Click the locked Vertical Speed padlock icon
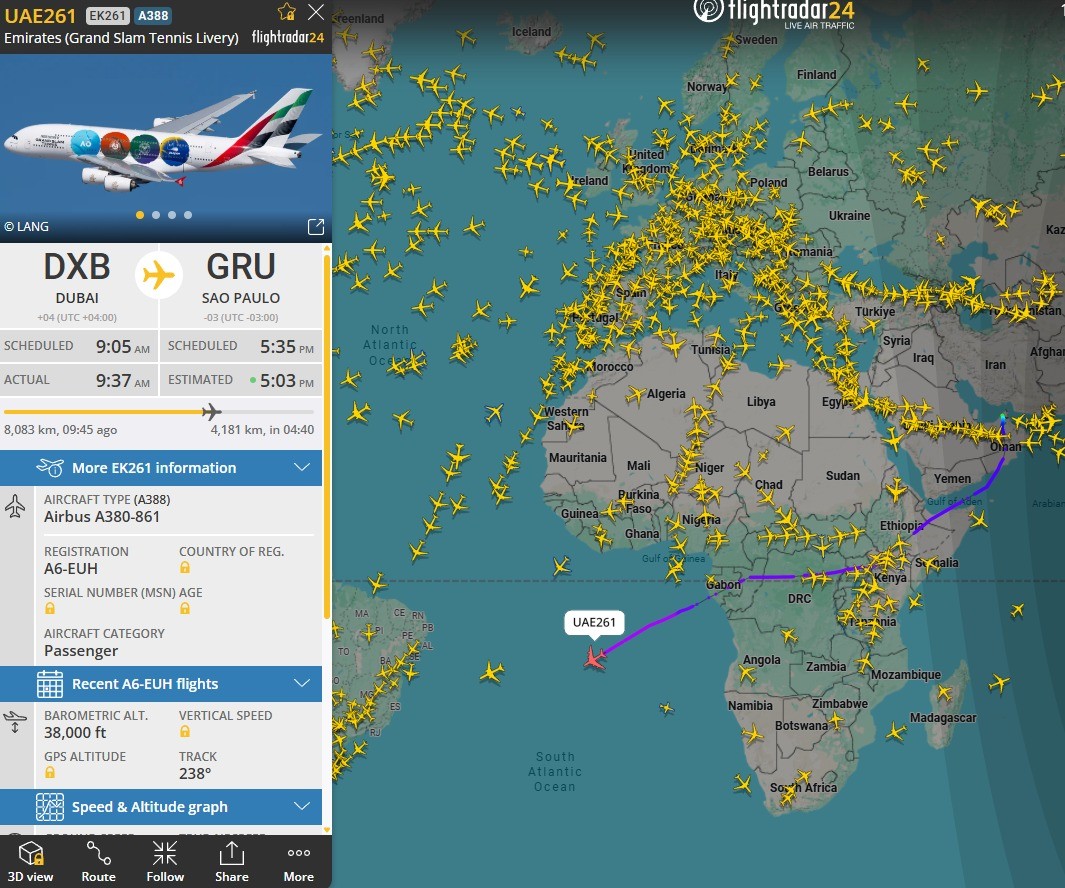 click(185, 732)
